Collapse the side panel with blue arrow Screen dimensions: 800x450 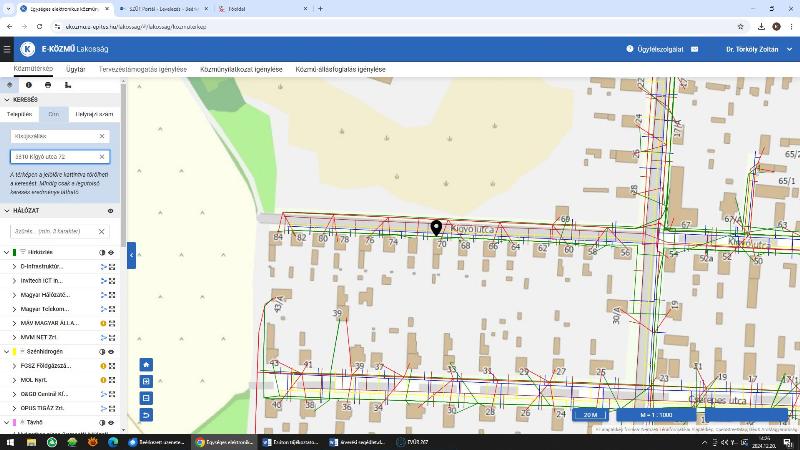coord(131,255)
